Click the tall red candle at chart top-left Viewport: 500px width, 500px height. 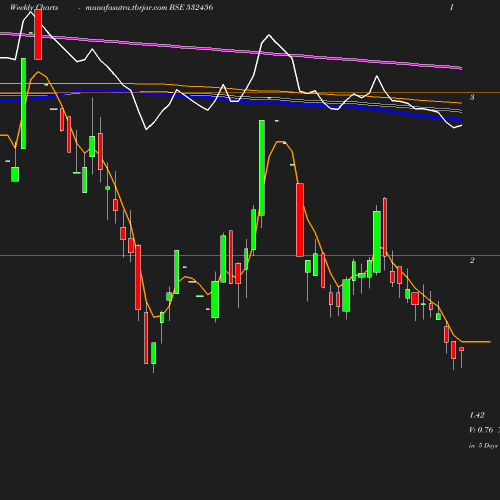(x=38, y=35)
